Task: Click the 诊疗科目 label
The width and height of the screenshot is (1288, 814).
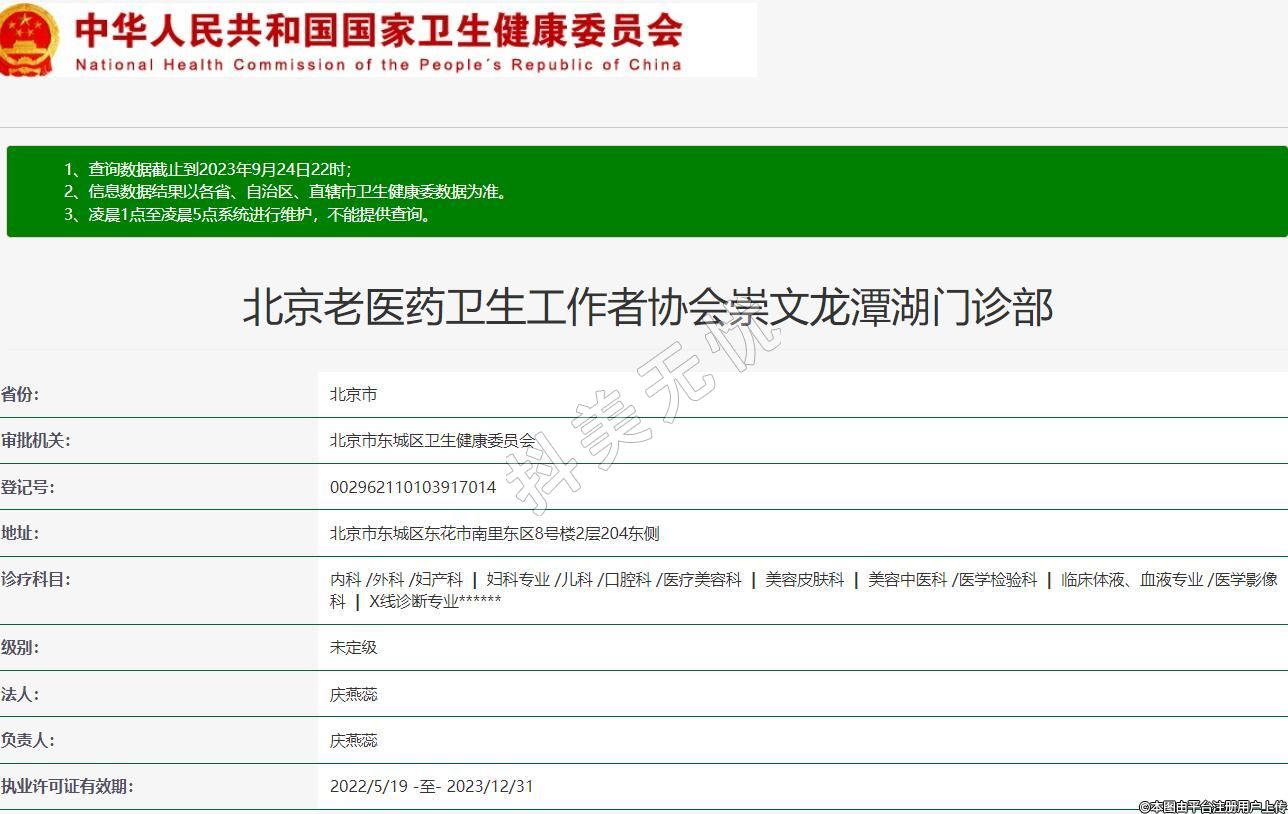Action: tap(36, 580)
